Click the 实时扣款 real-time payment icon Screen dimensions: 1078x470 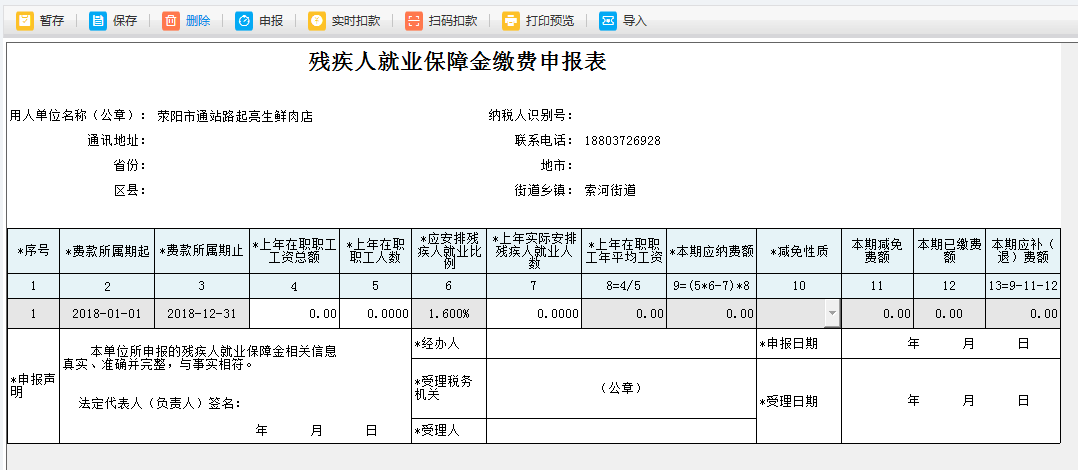pos(317,21)
